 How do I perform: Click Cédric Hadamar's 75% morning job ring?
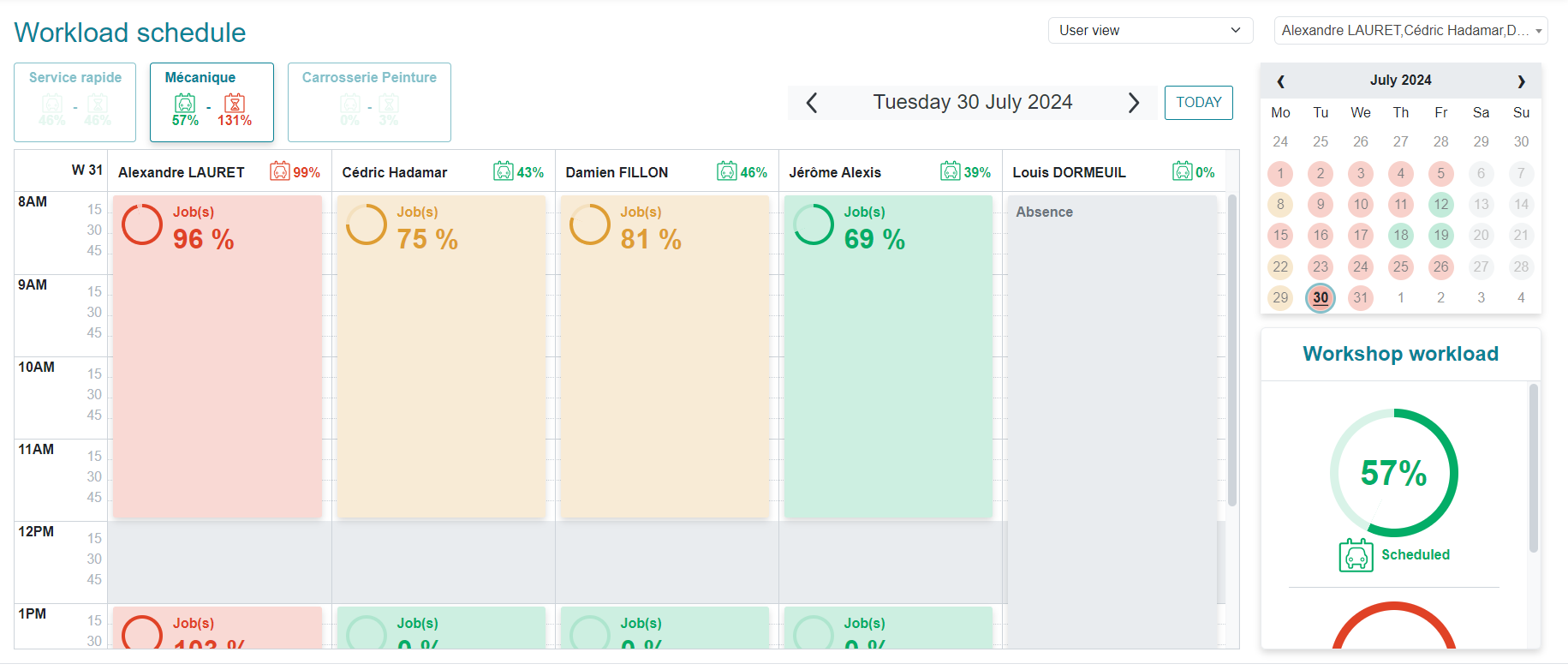[x=367, y=224]
